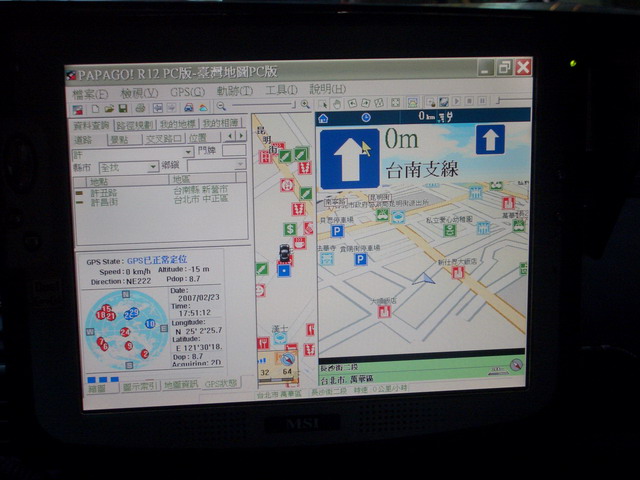The image size is (640, 480).
Task: Open the GPS(G) menu
Action: [x=187, y=92]
